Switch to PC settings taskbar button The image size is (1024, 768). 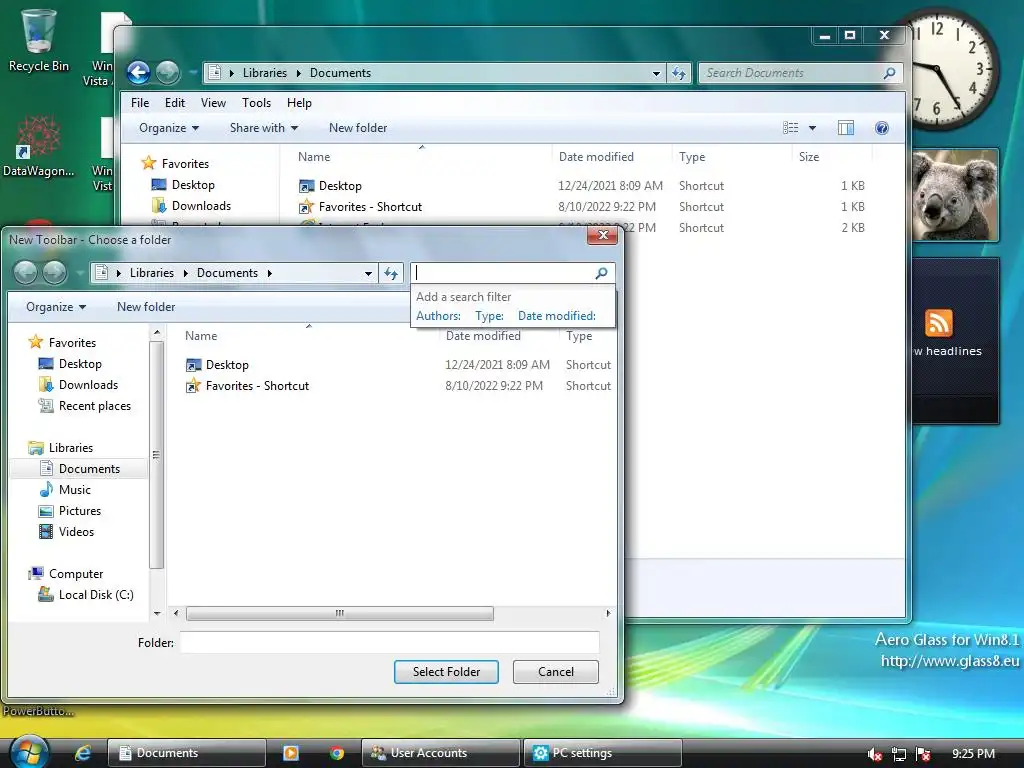point(602,753)
